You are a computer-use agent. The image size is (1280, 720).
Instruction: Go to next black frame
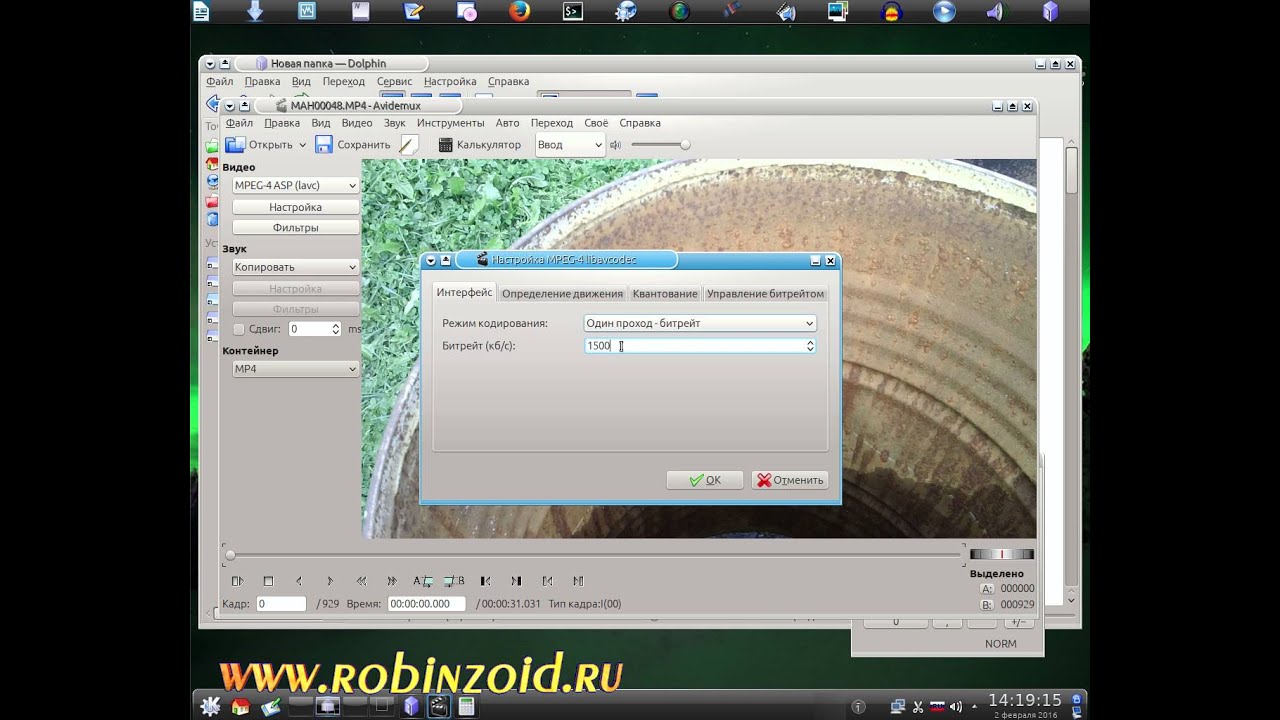click(516, 581)
